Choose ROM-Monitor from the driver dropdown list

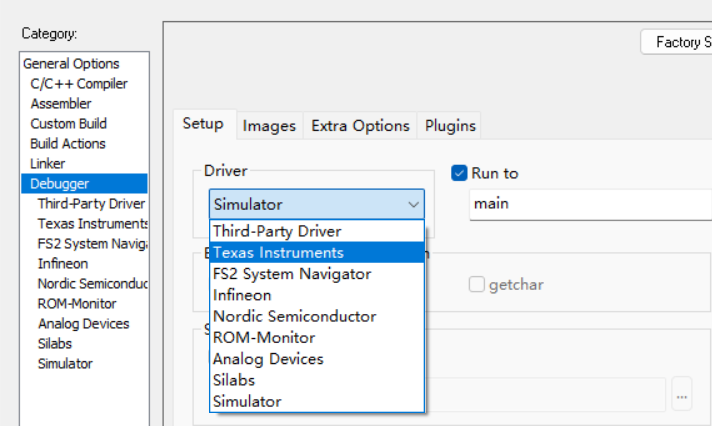(x=264, y=337)
